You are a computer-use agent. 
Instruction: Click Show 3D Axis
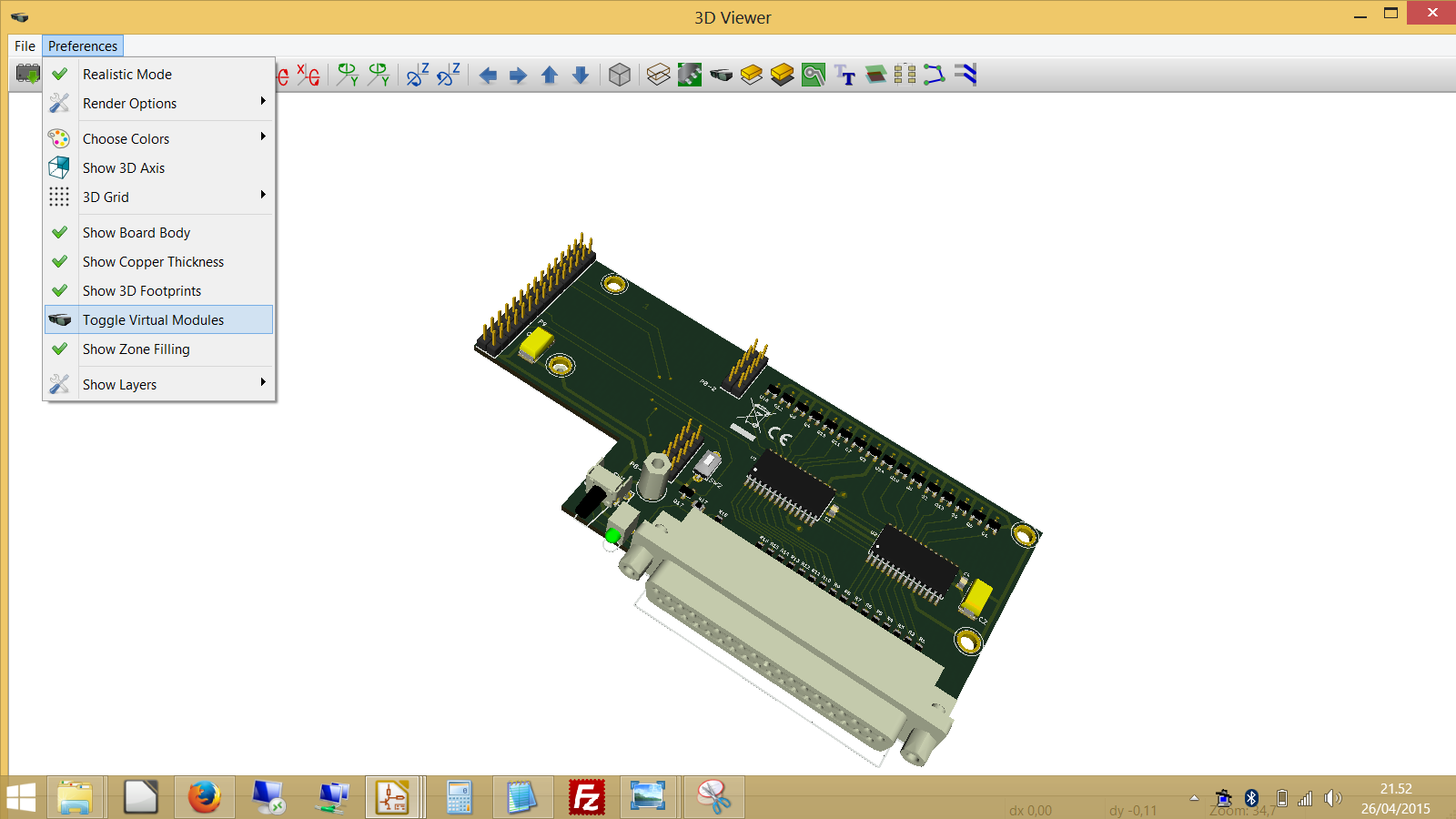(x=124, y=168)
